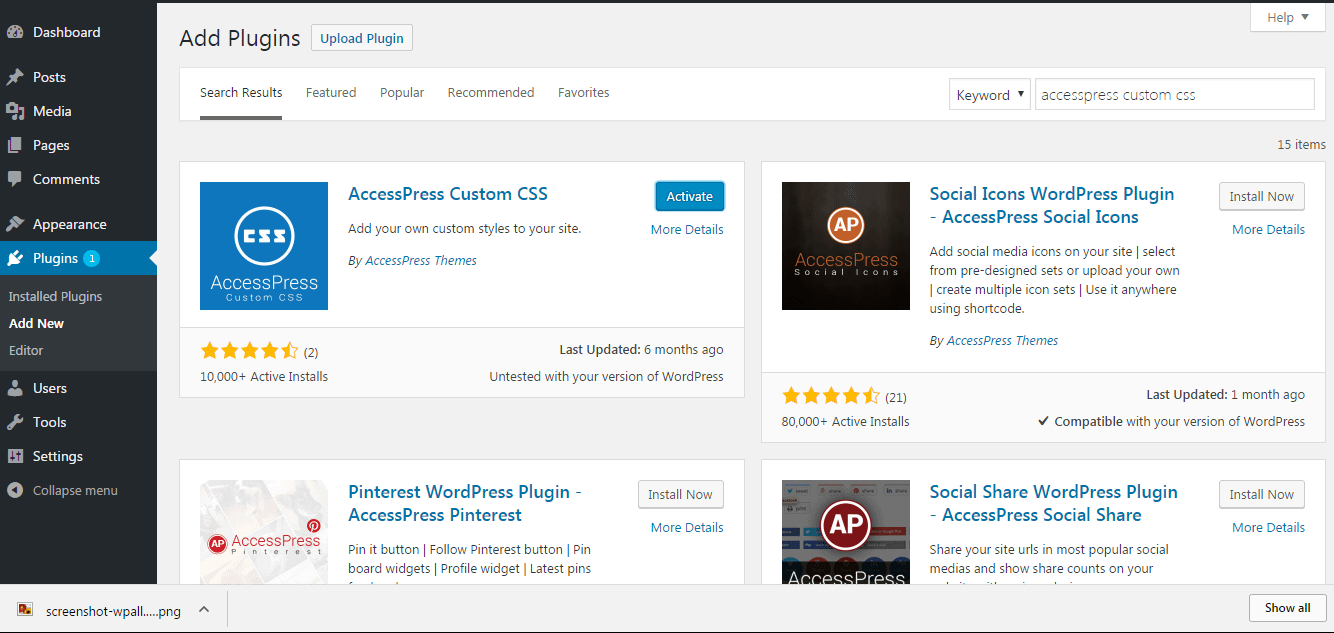
Task: Open the AccessPress Pinterest plugin thumbnail
Action: [x=264, y=532]
